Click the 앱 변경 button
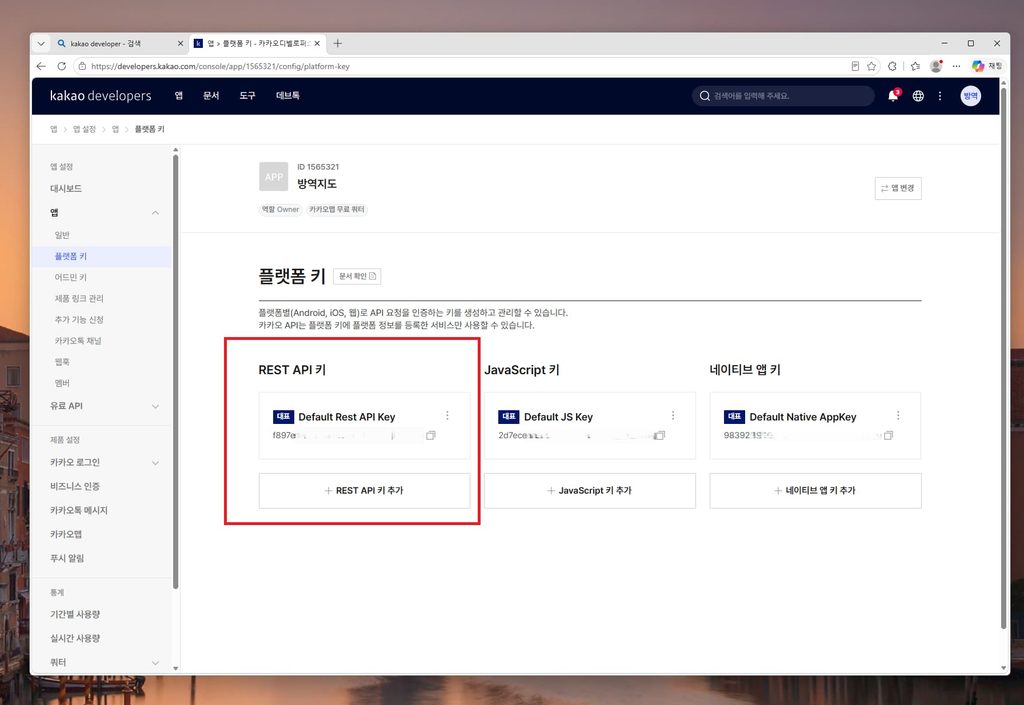The width and height of the screenshot is (1024, 705). (x=898, y=188)
